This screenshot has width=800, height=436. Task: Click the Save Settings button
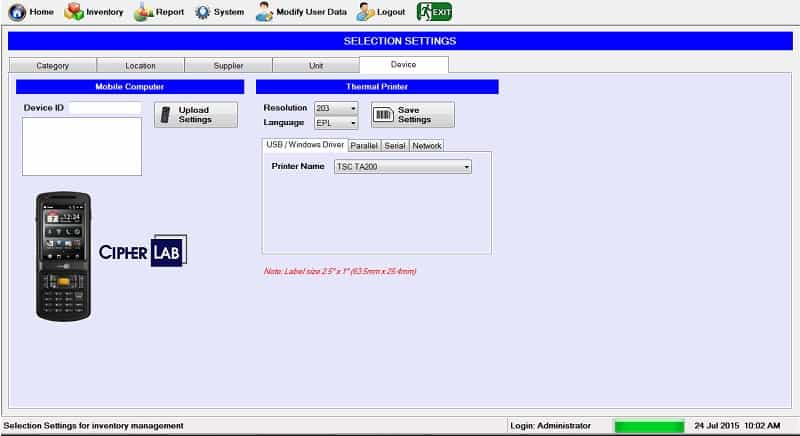[413, 115]
